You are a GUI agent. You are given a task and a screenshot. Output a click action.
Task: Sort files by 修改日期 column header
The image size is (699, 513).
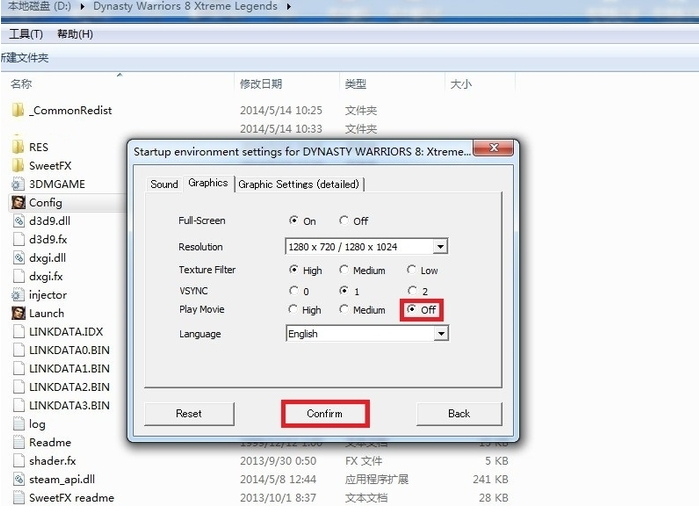(x=260, y=85)
